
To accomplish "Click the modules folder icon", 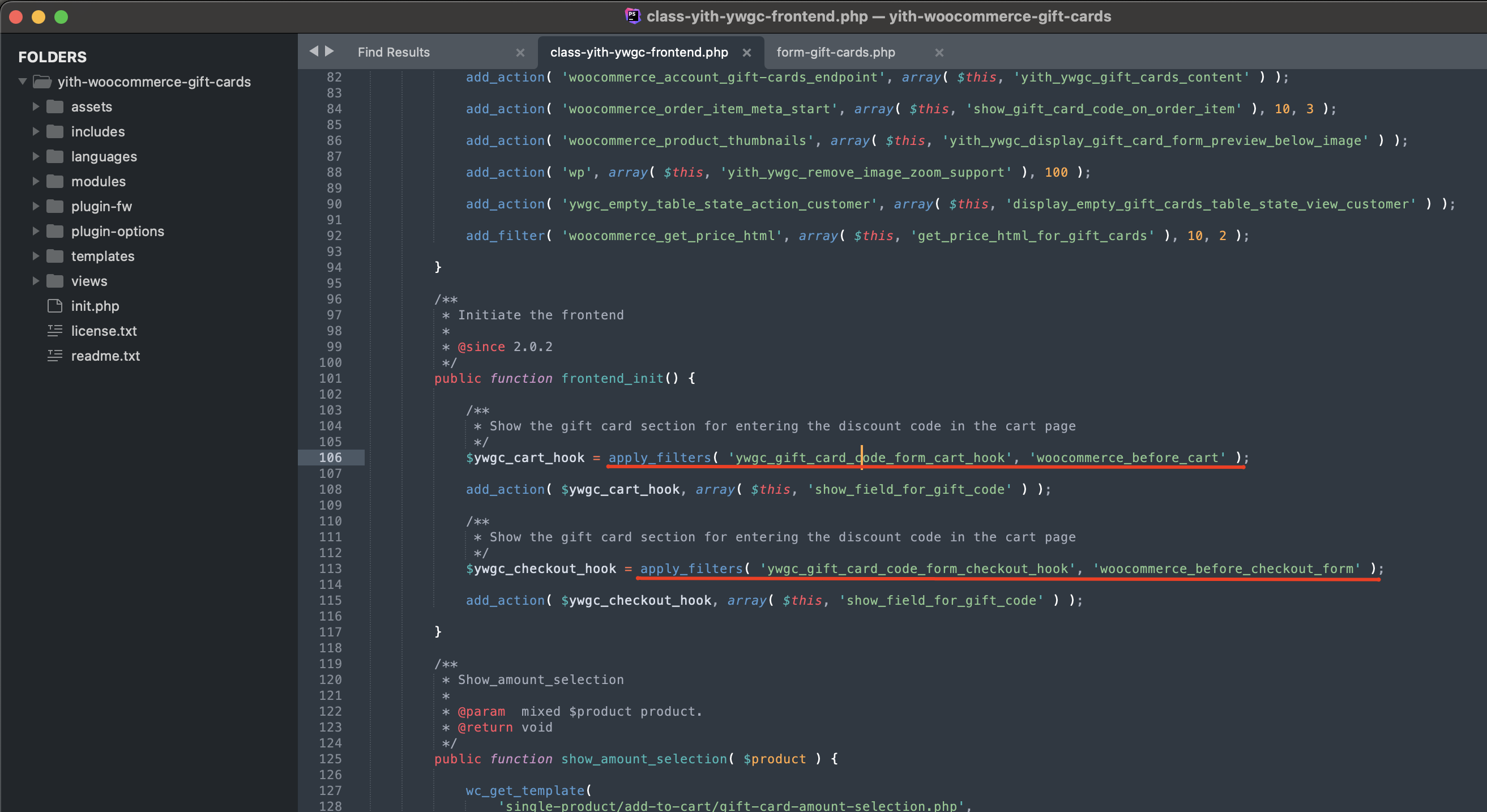I will tap(55, 181).
